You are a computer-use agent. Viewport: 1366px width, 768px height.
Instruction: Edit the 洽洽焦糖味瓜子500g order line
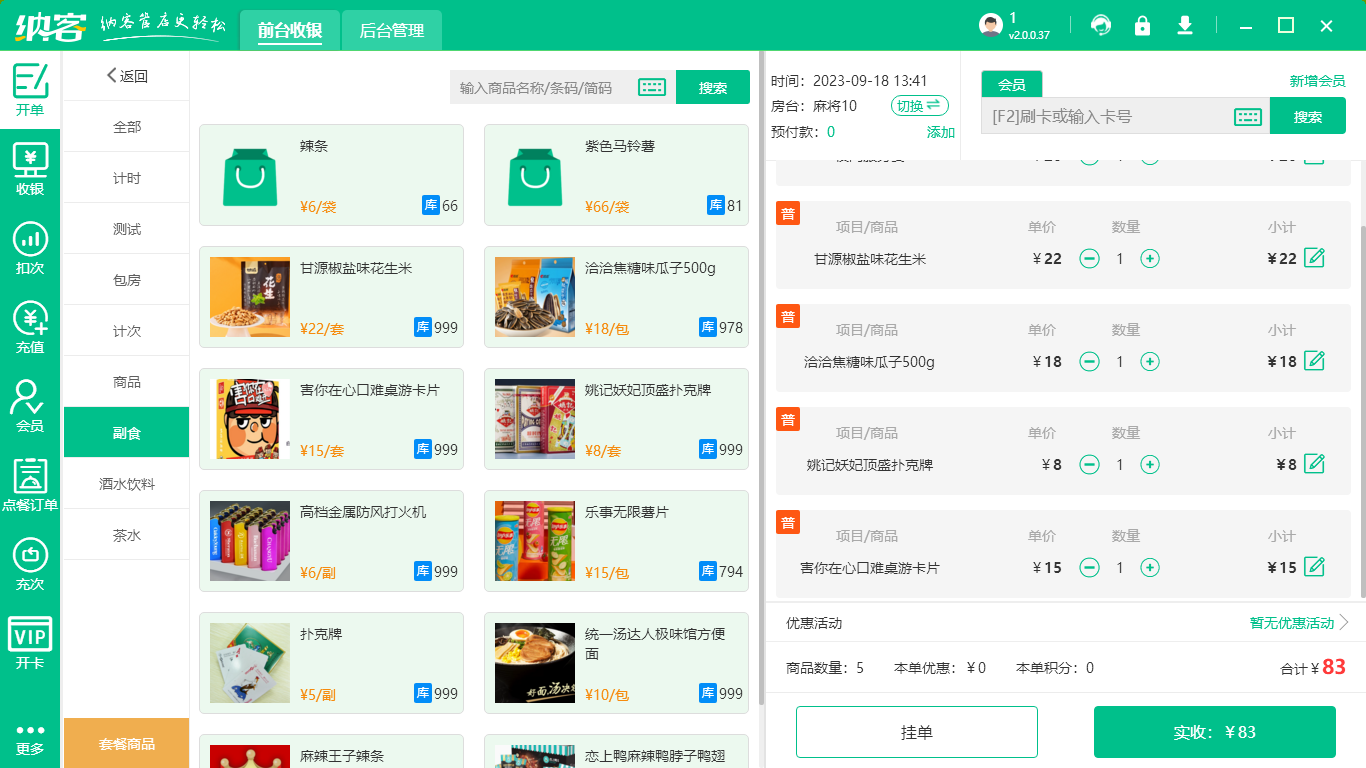(1315, 361)
